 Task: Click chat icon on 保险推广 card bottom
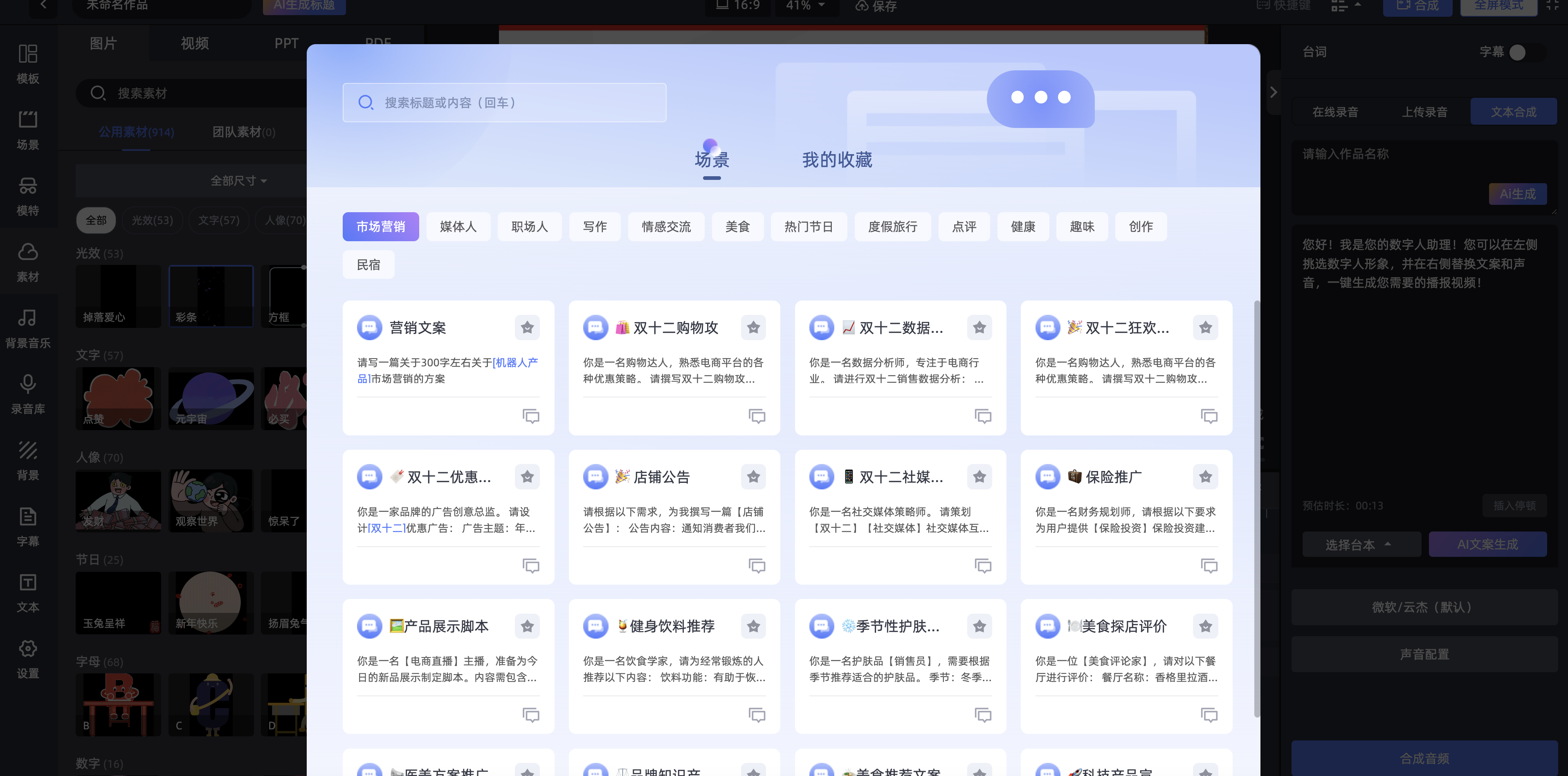pyautogui.click(x=1209, y=565)
